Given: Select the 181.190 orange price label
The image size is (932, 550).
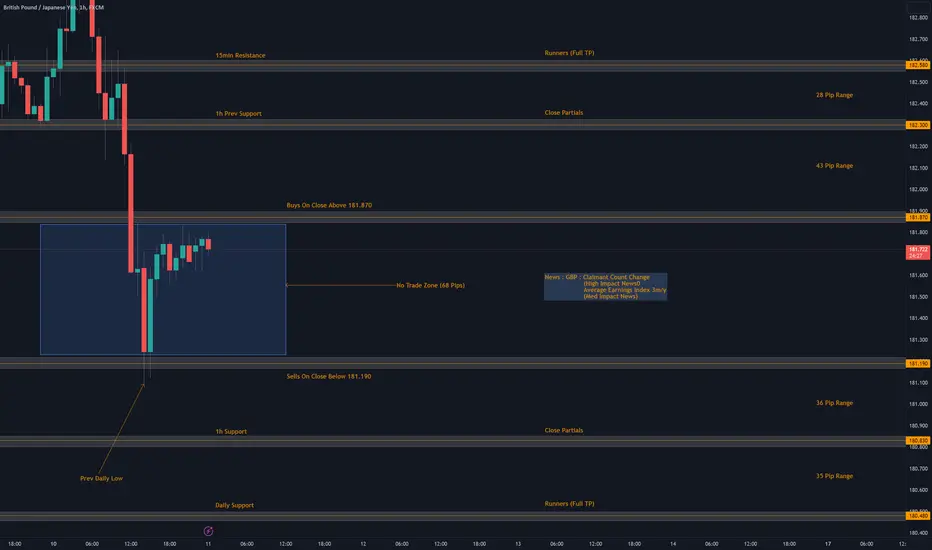Looking at the screenshot, I should [918, 363].
